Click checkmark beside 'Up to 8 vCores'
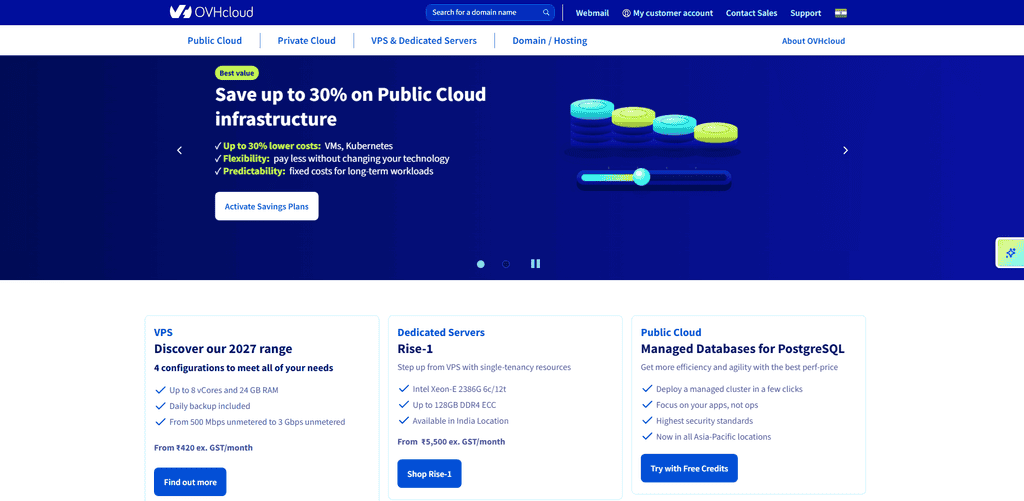This screenshot has height=501, width=1024. pos(160,390)
